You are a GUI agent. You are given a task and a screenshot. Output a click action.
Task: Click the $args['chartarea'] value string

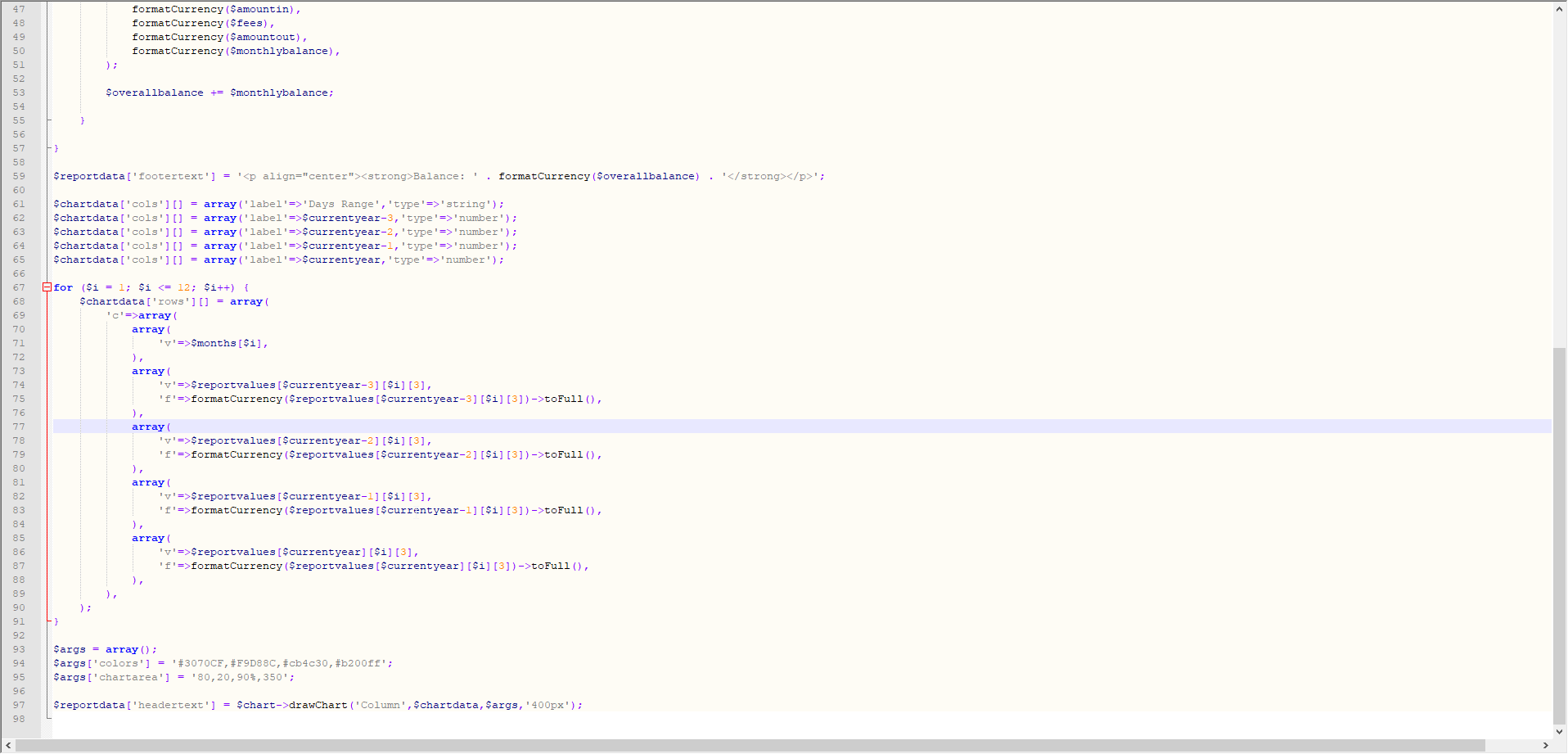[242, 677]
